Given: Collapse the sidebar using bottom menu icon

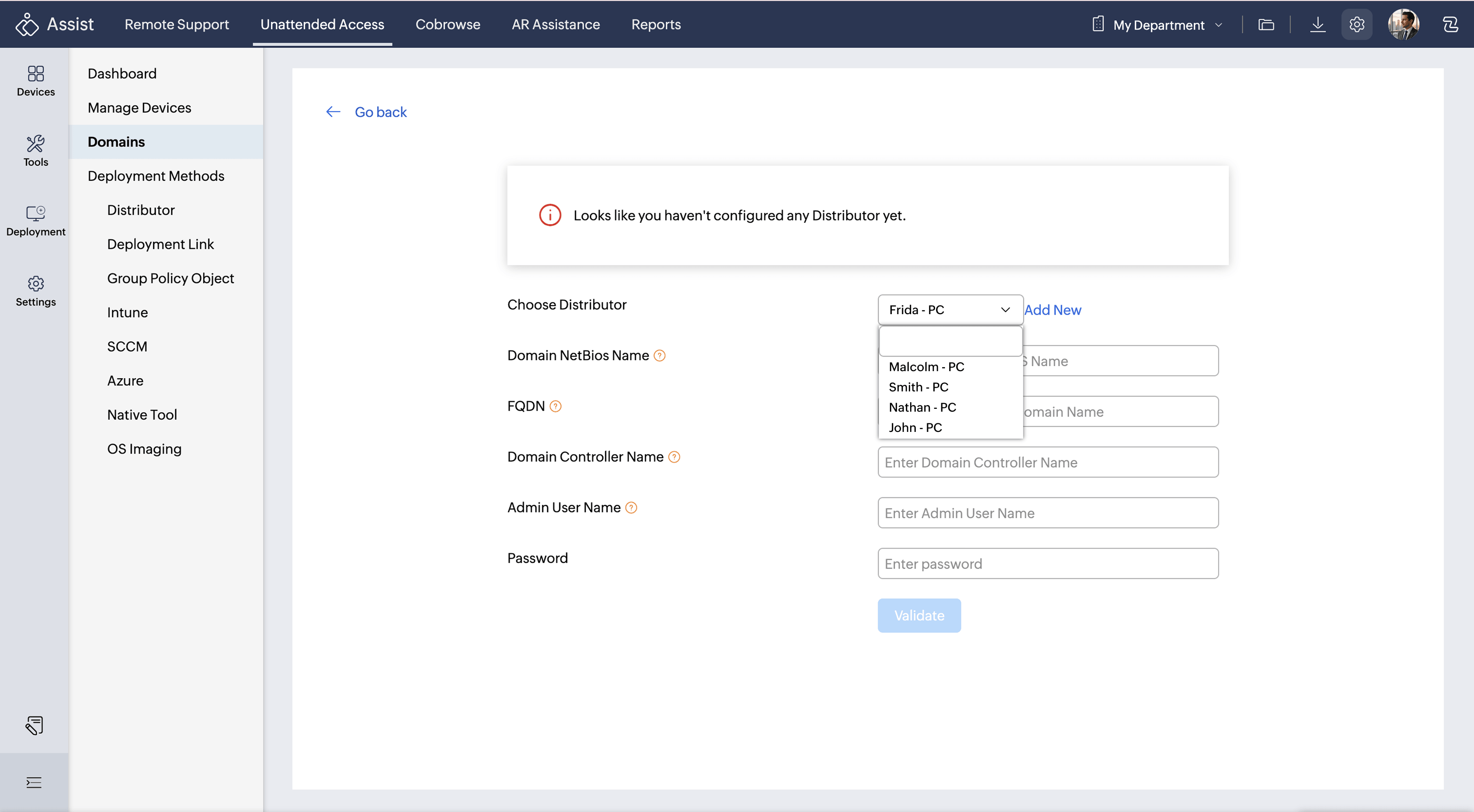Looking at the screenshot, I should coord(34,782).
